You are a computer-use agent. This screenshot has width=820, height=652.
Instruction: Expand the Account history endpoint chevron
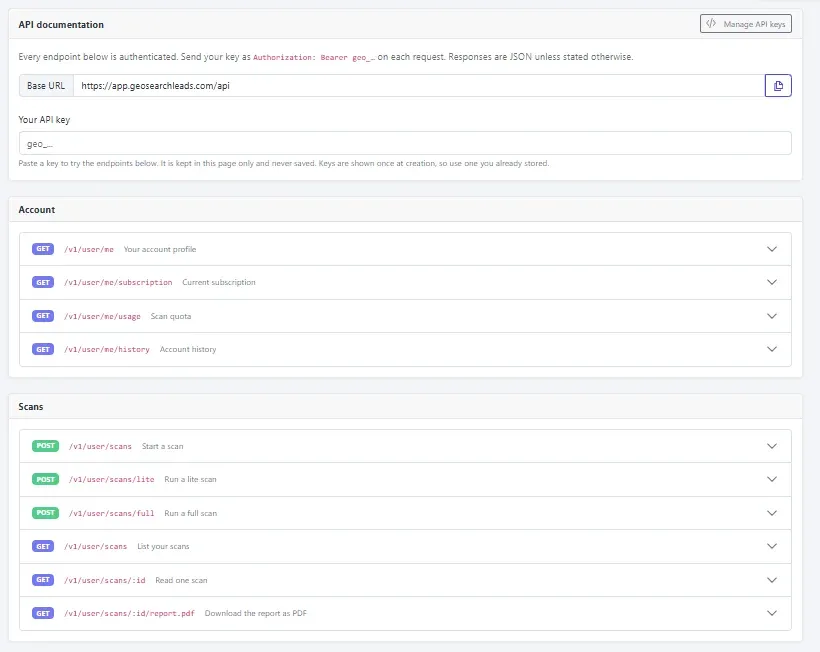(x=771, y=349)
